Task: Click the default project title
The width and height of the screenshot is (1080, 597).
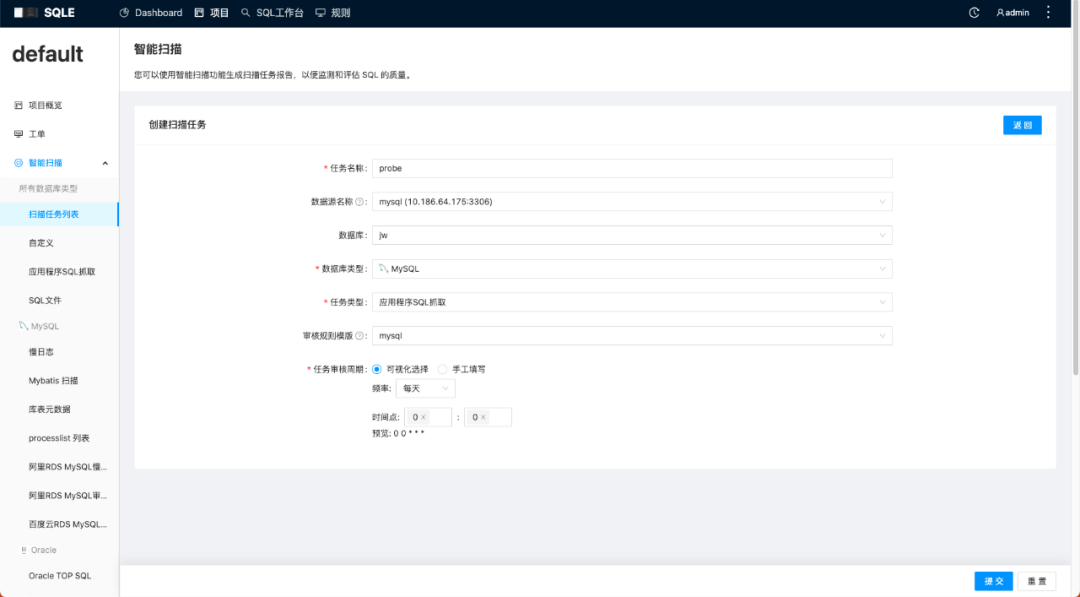Action: point(48,54)
